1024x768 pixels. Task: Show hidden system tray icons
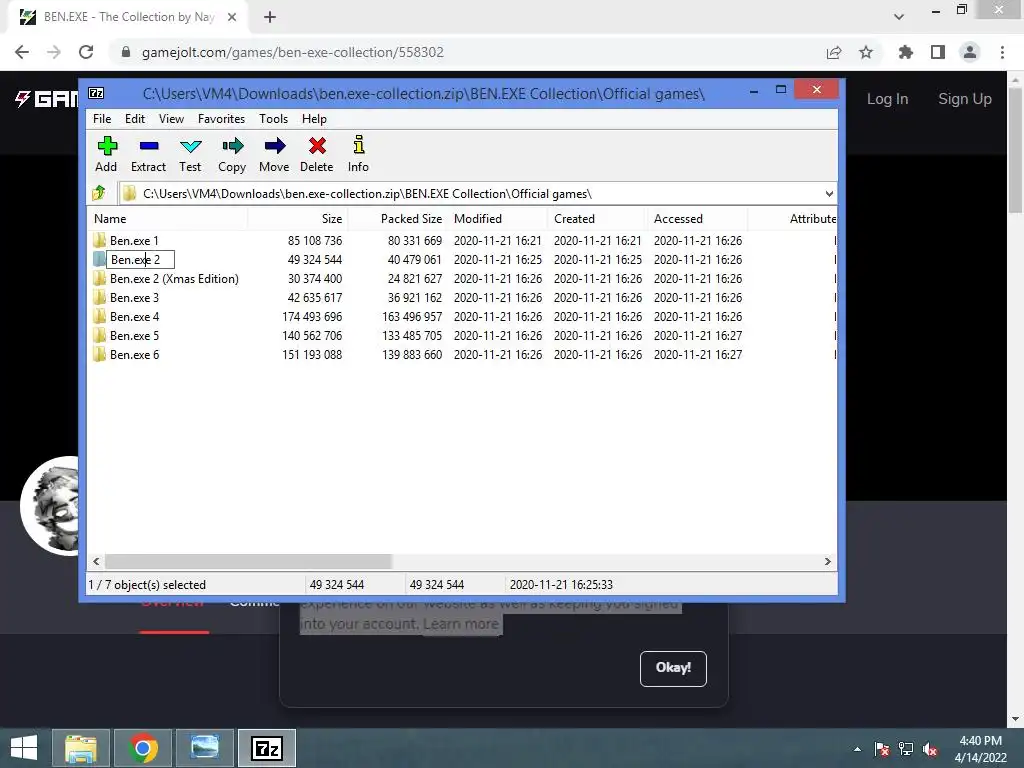click(857, 749)
